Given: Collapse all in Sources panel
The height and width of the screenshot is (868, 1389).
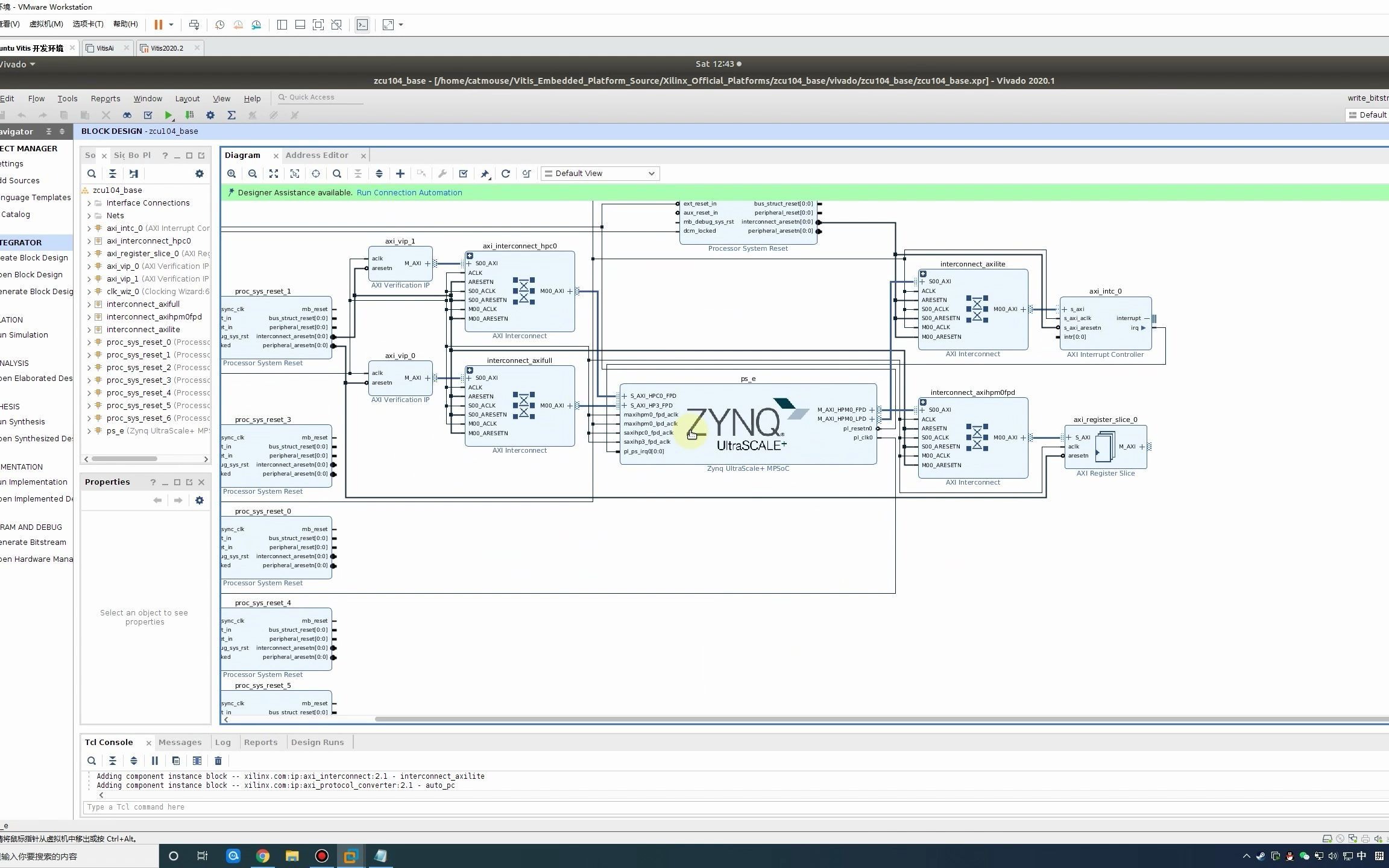Looking at the screenshot, I should 113,174.
